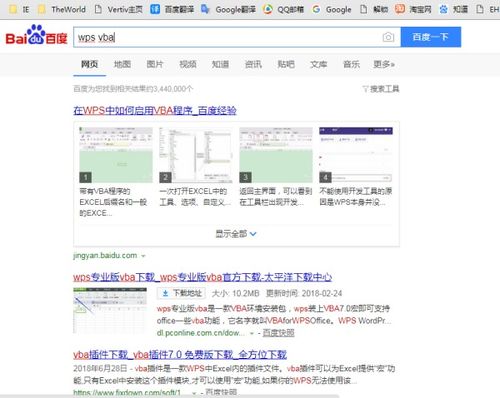500x398 pixels.
Task: Expand 显示全部 in the Jingyan card
Action: [x=236, y=234]
